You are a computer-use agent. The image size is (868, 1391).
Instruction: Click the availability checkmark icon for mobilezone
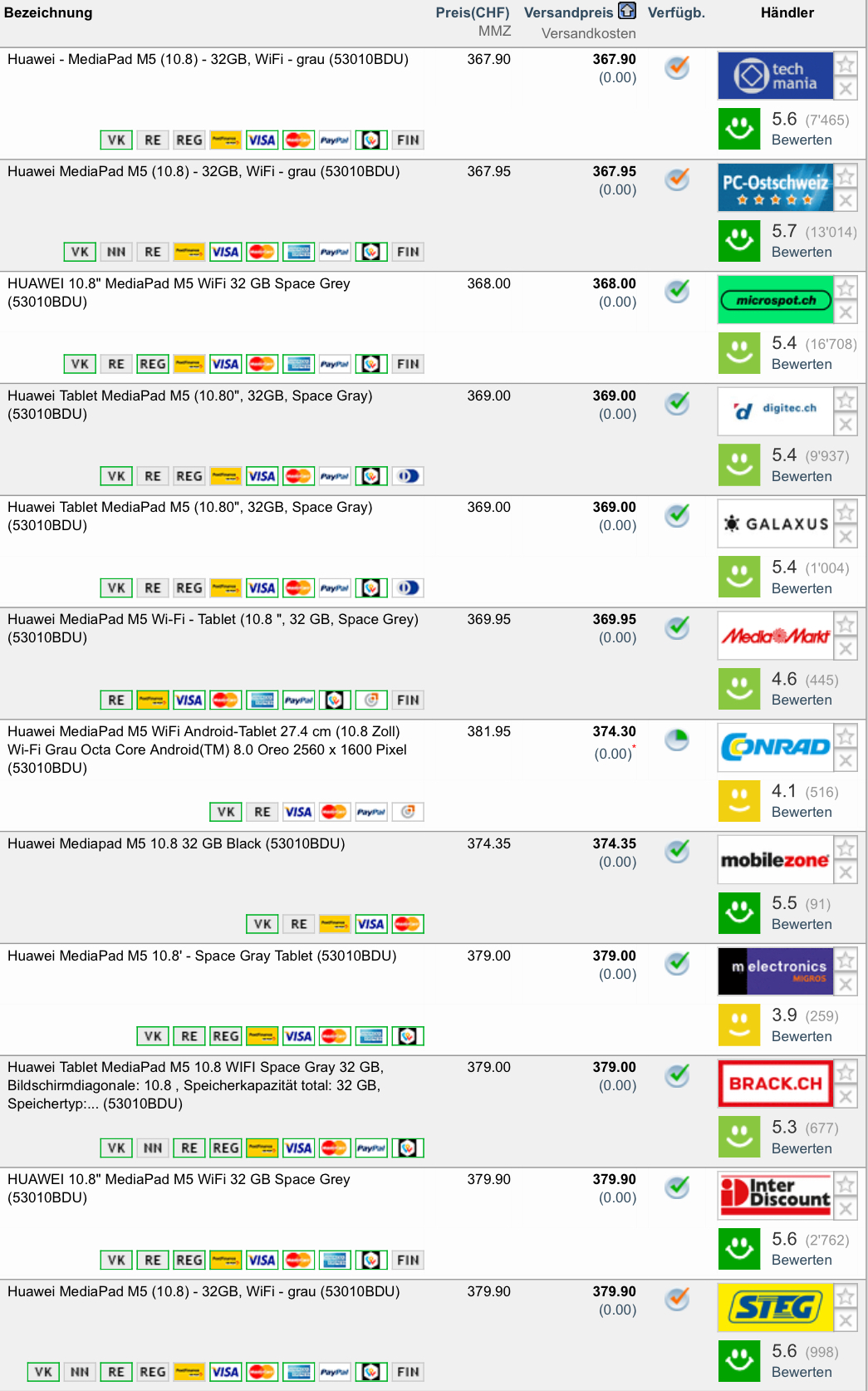pos(678,851)
